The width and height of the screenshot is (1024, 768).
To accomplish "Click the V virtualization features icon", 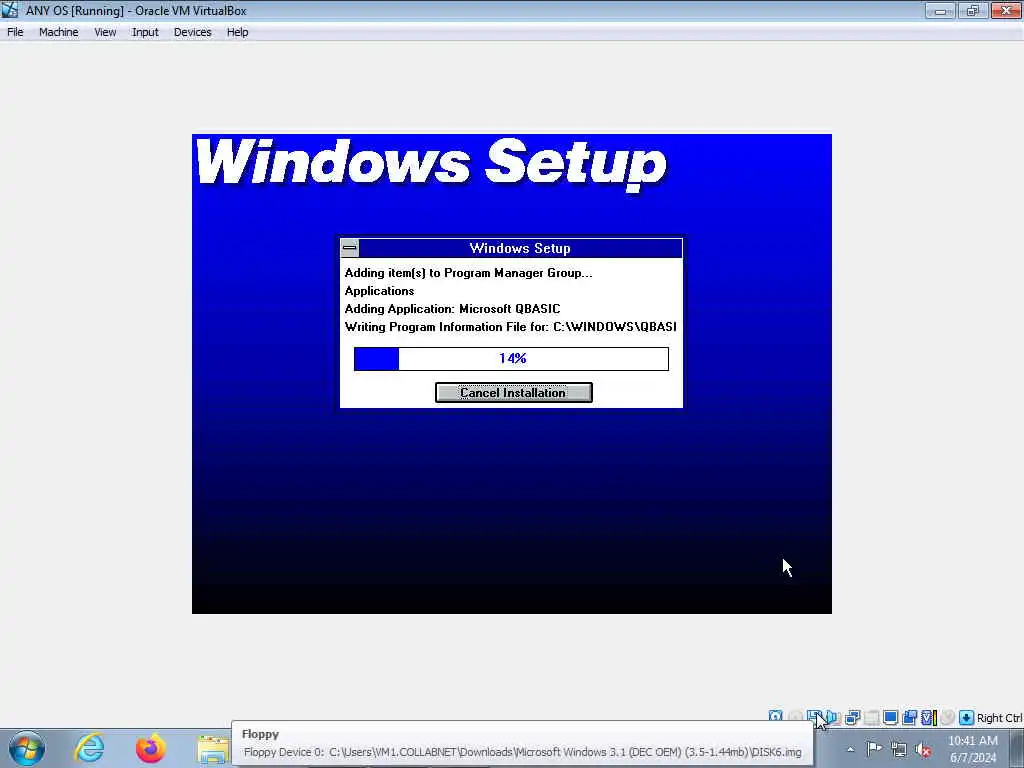I will click(928, 717).
